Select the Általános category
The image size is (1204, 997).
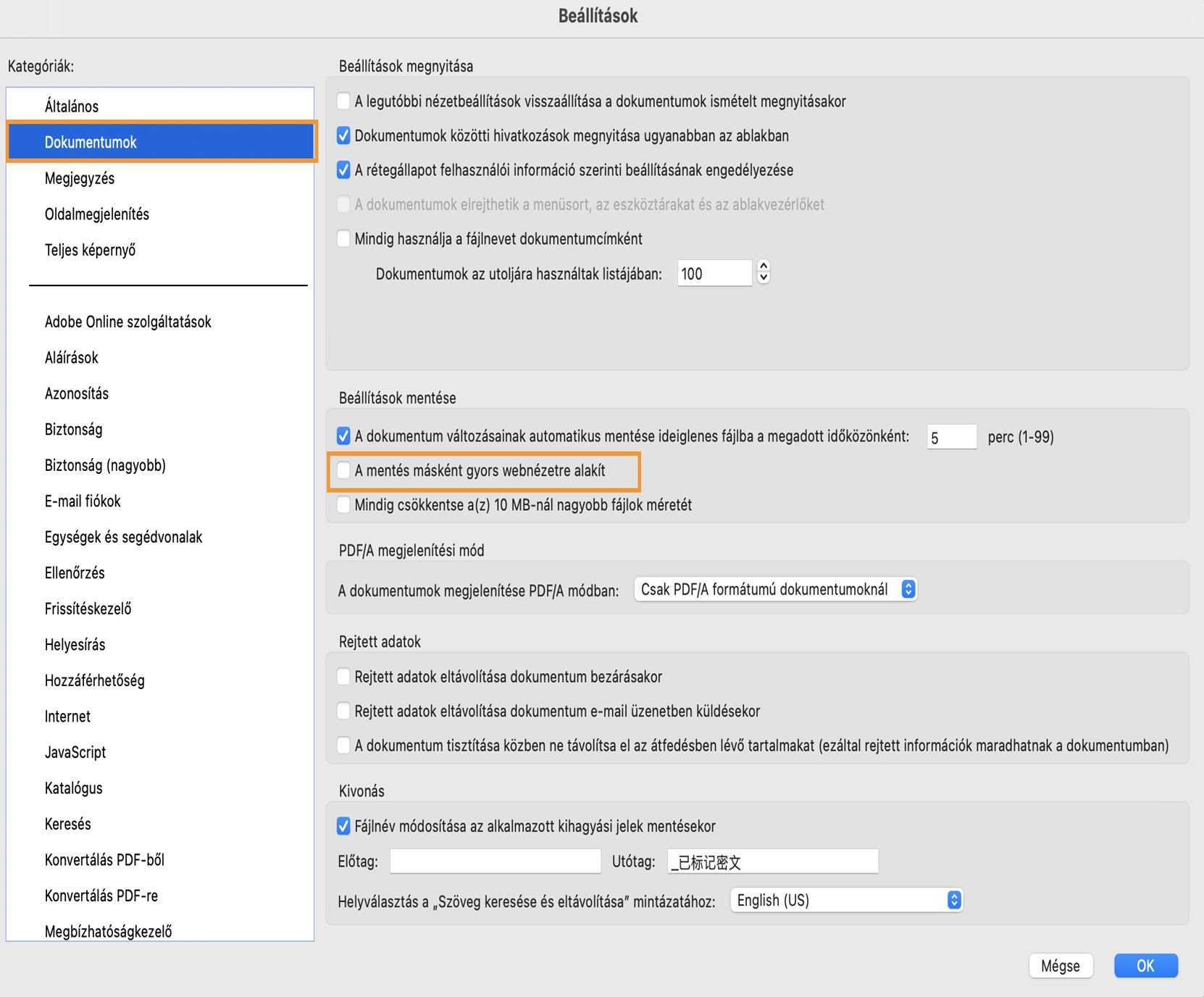pos(72,107)
